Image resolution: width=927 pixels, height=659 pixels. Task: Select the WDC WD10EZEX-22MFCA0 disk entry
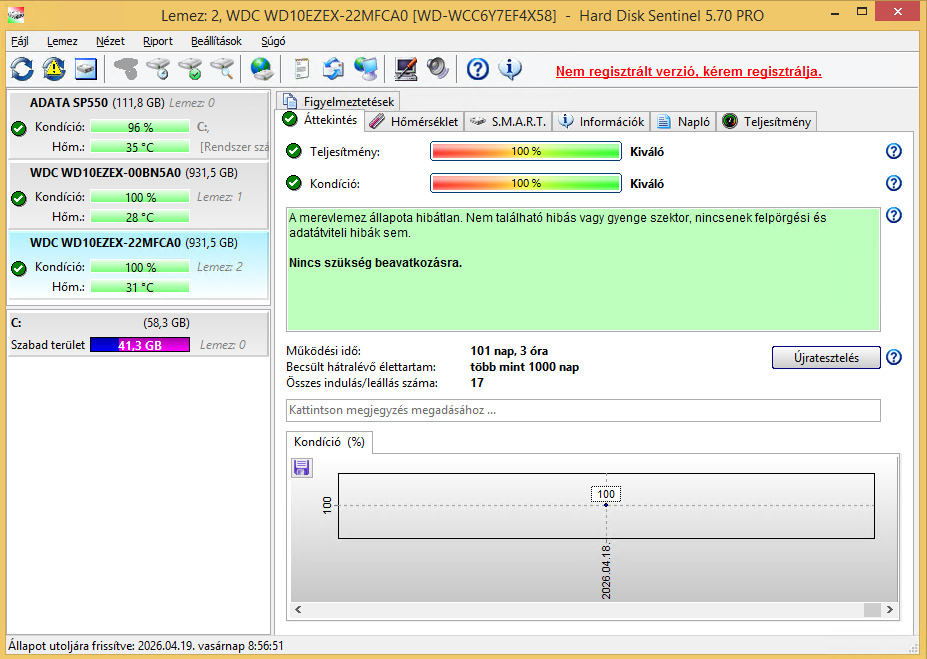[x=138, y=265]
